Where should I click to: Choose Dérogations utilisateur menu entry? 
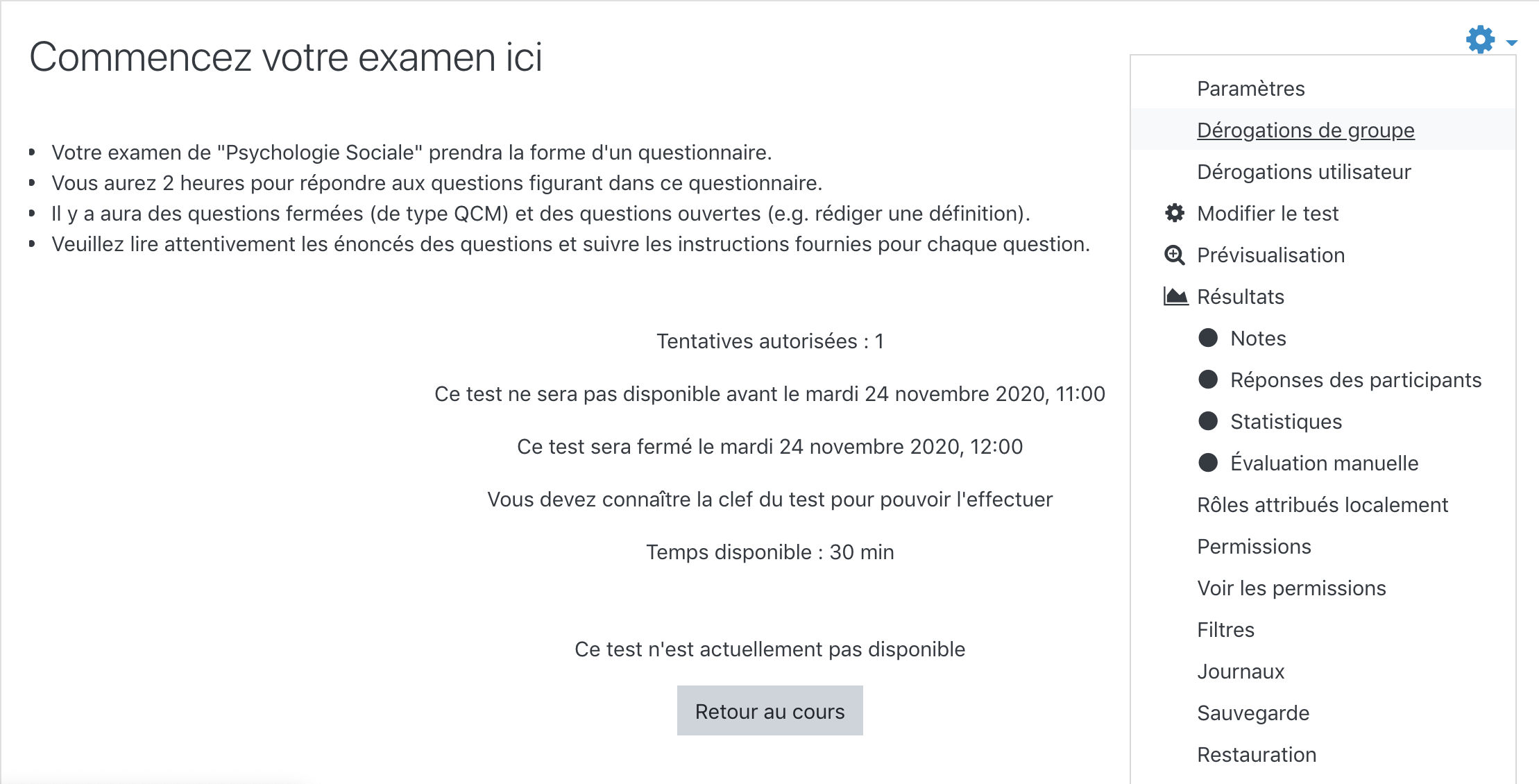(1304, 172)
